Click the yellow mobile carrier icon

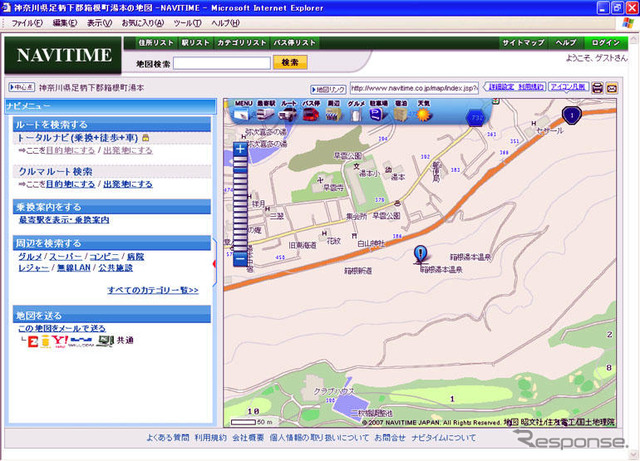click(x=45, y=341)
